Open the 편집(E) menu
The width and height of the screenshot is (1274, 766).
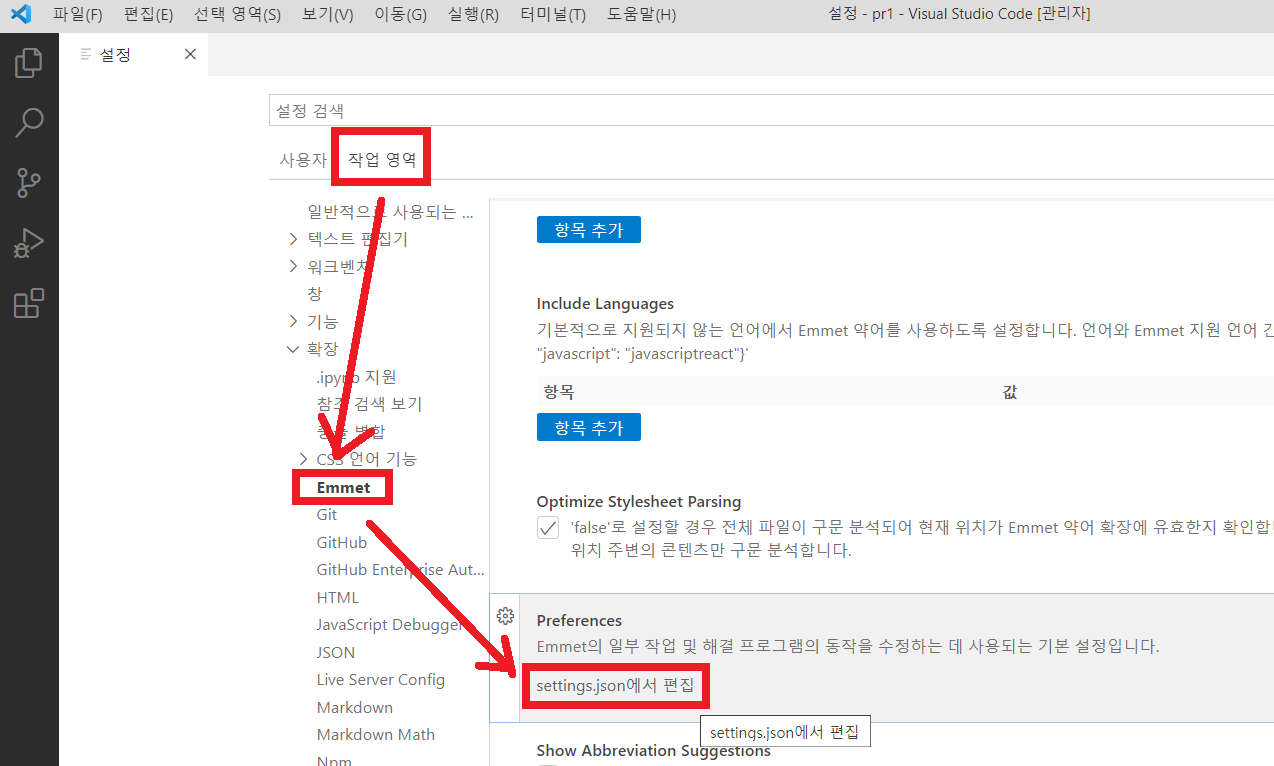tap(148, 14)
